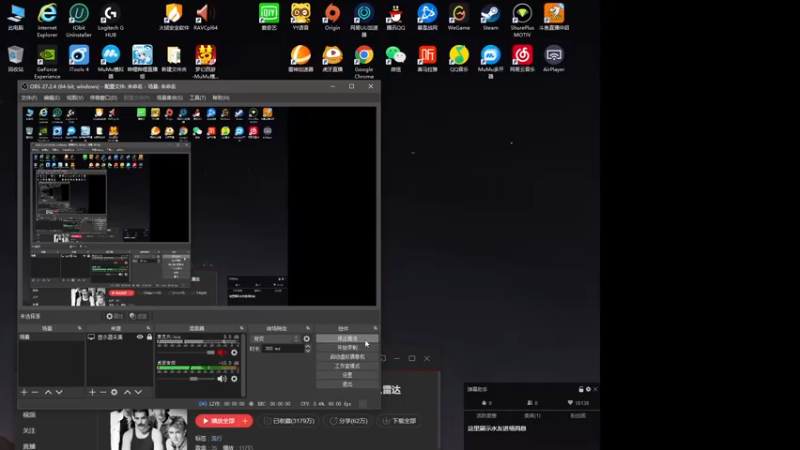800x450 pixels.
Task: Open the 渐变 transition dropdown
Action: (x=275, y=338)
